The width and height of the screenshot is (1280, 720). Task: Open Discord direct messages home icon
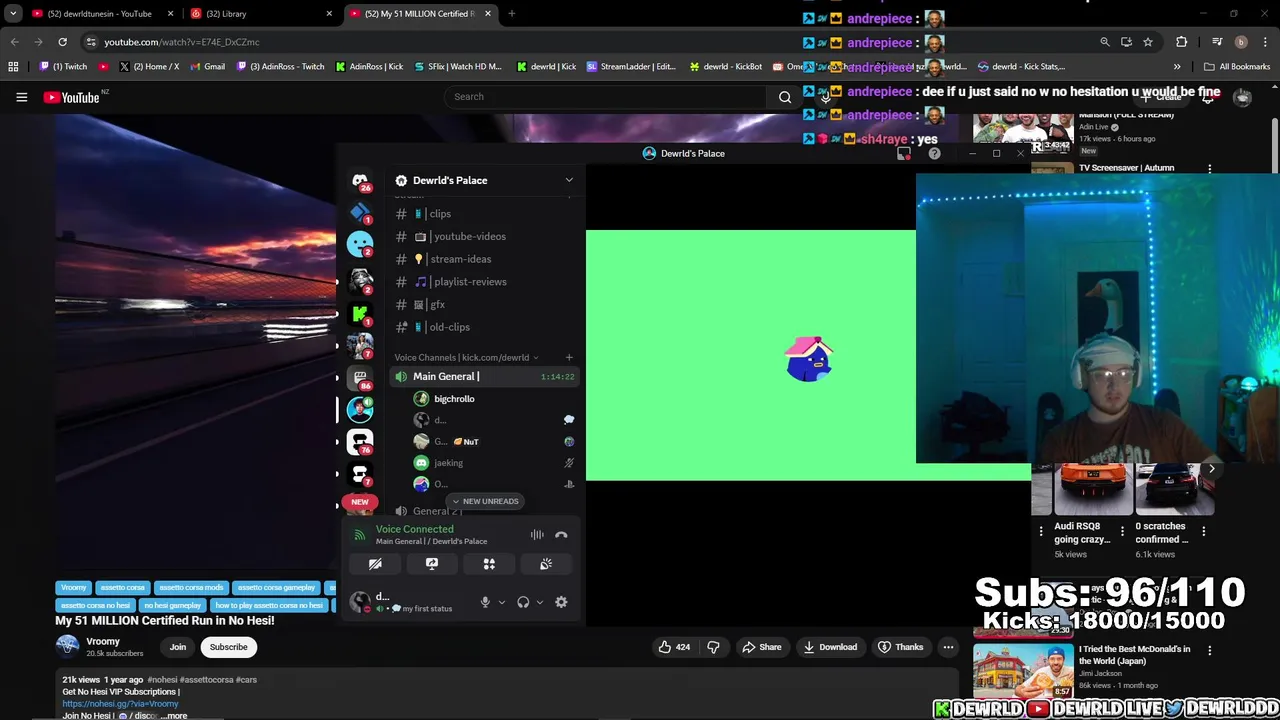click(360, 181)
